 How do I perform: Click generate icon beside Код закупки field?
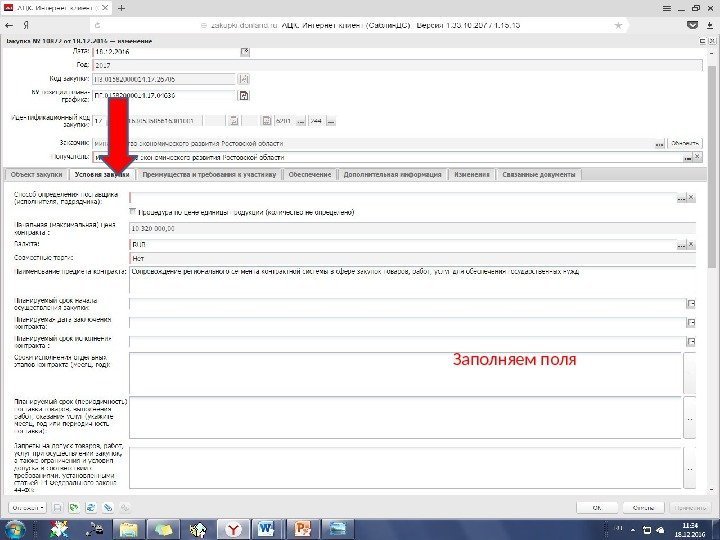(x=244, y=79)
